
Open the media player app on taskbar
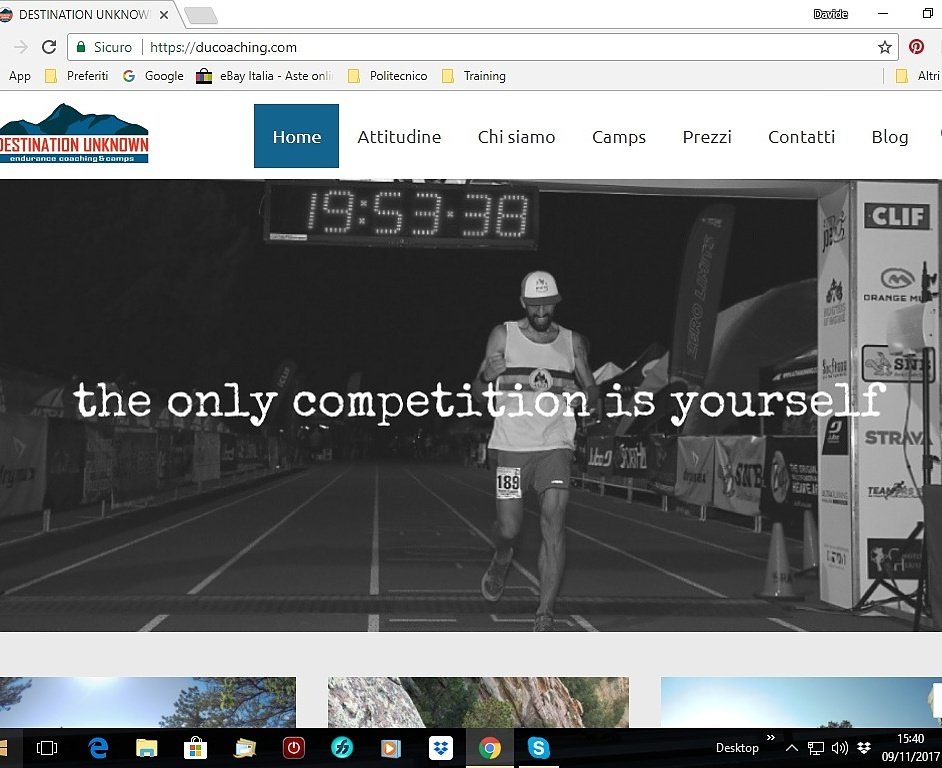point(391,748)
